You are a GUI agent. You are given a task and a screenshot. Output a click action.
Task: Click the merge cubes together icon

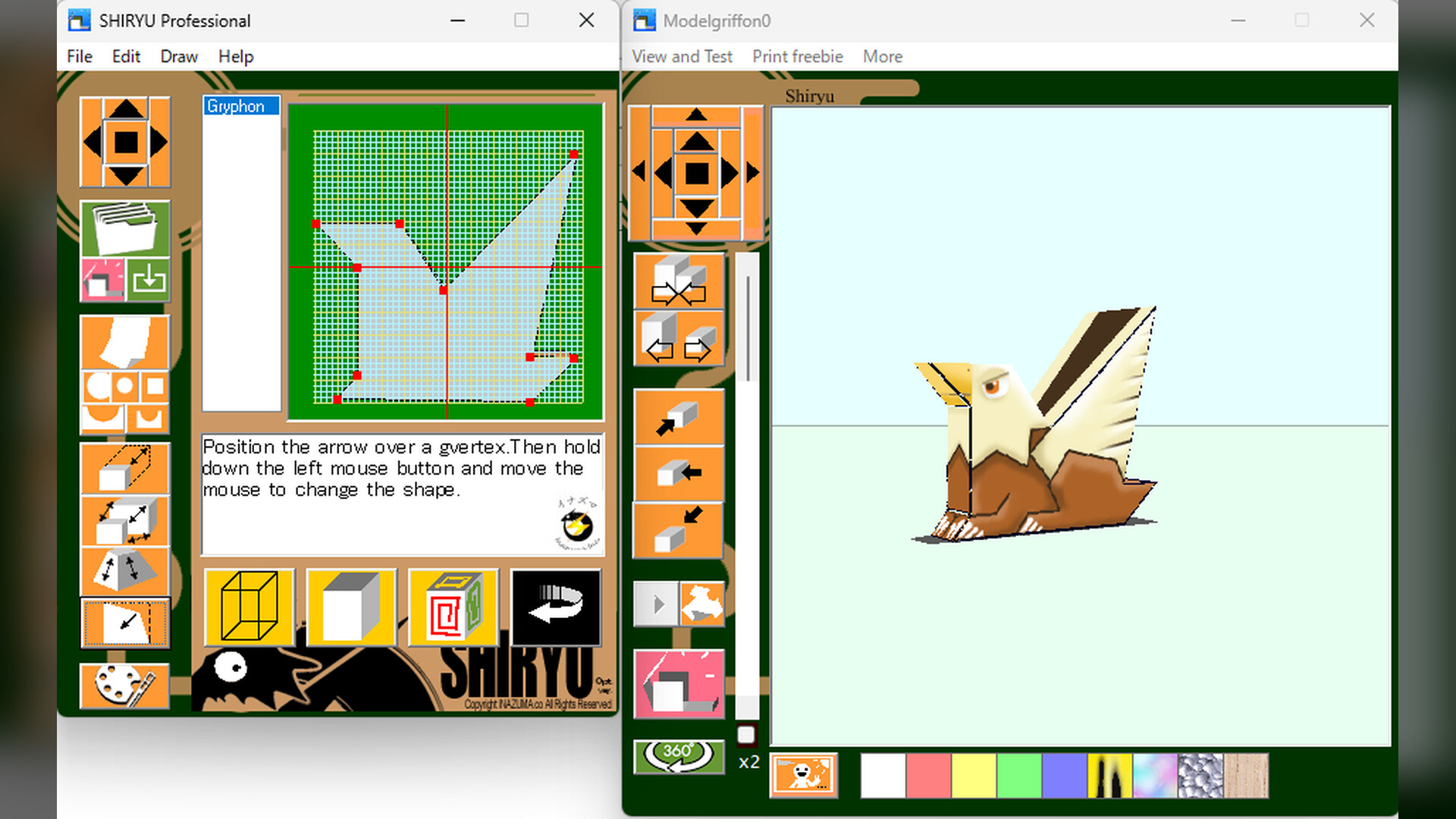[679, 282]
